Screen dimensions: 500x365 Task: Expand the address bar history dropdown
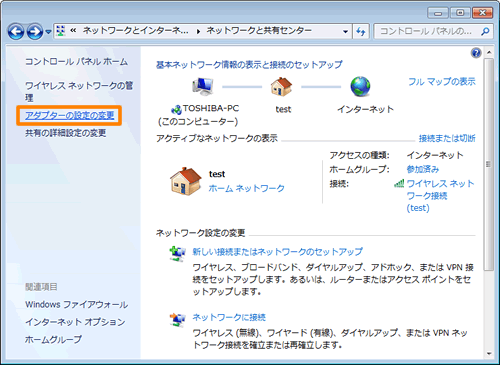coord(345,32)
